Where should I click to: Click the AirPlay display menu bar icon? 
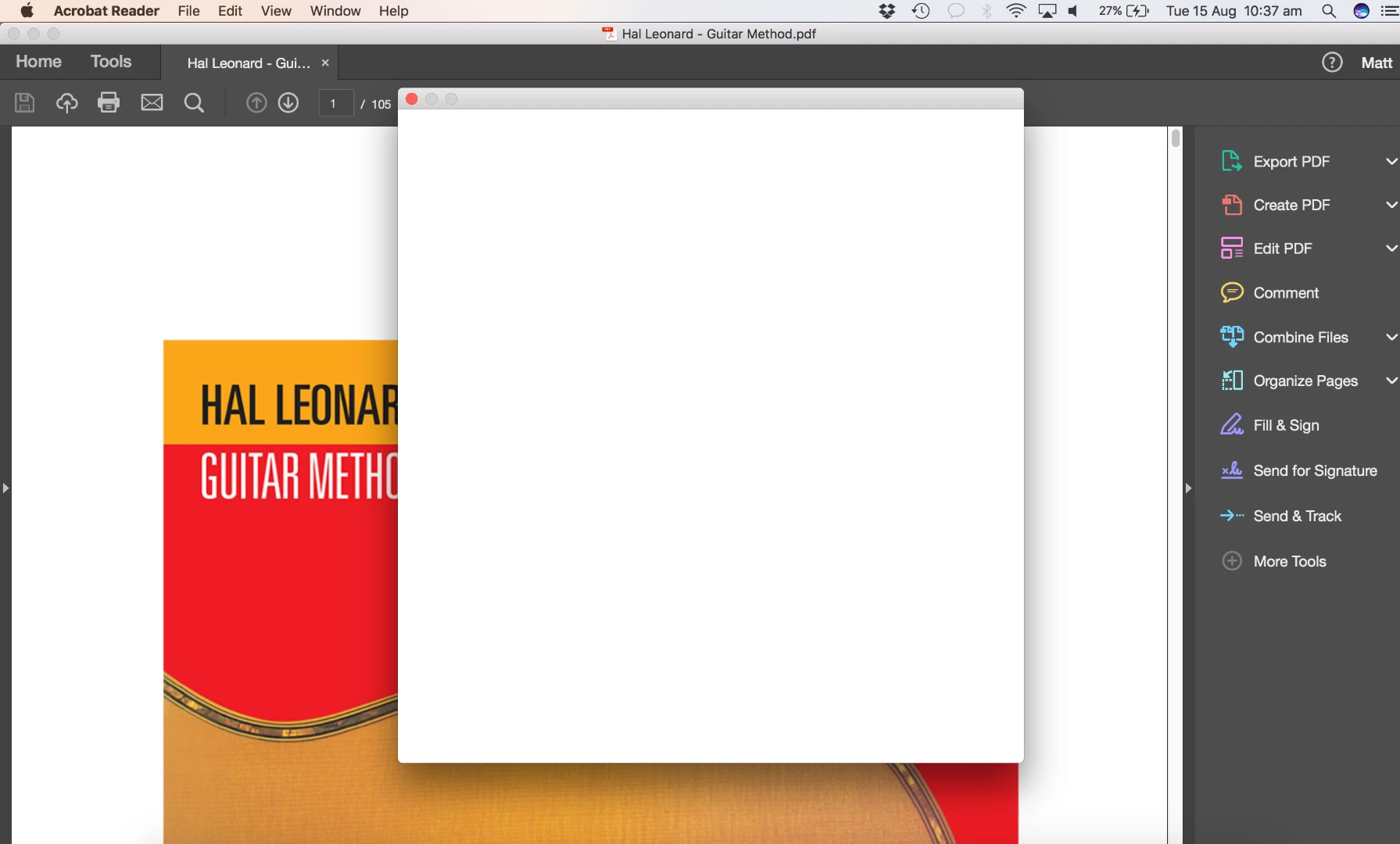[1047, 11]
